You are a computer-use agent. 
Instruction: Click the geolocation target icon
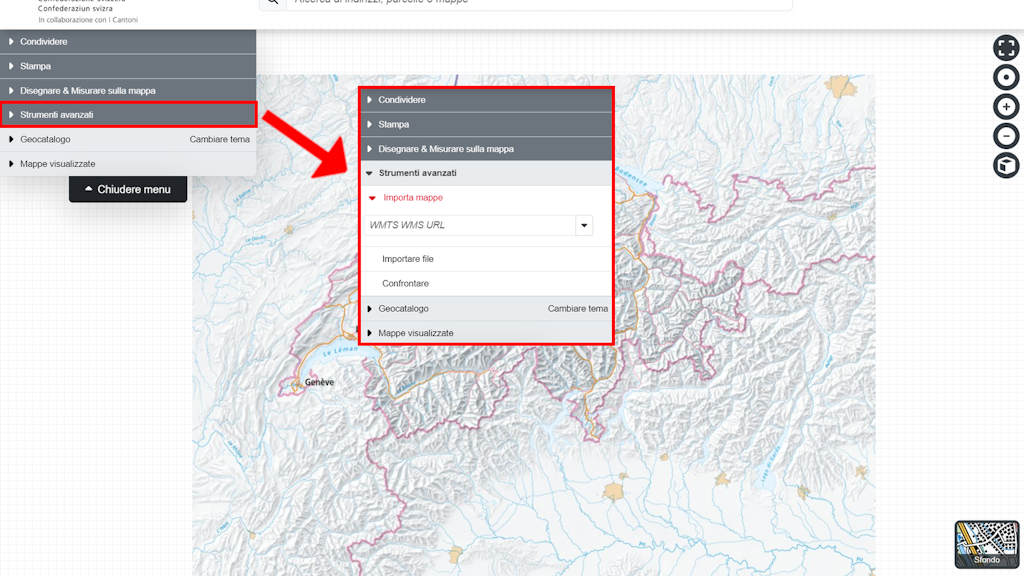coord(1005,78)
